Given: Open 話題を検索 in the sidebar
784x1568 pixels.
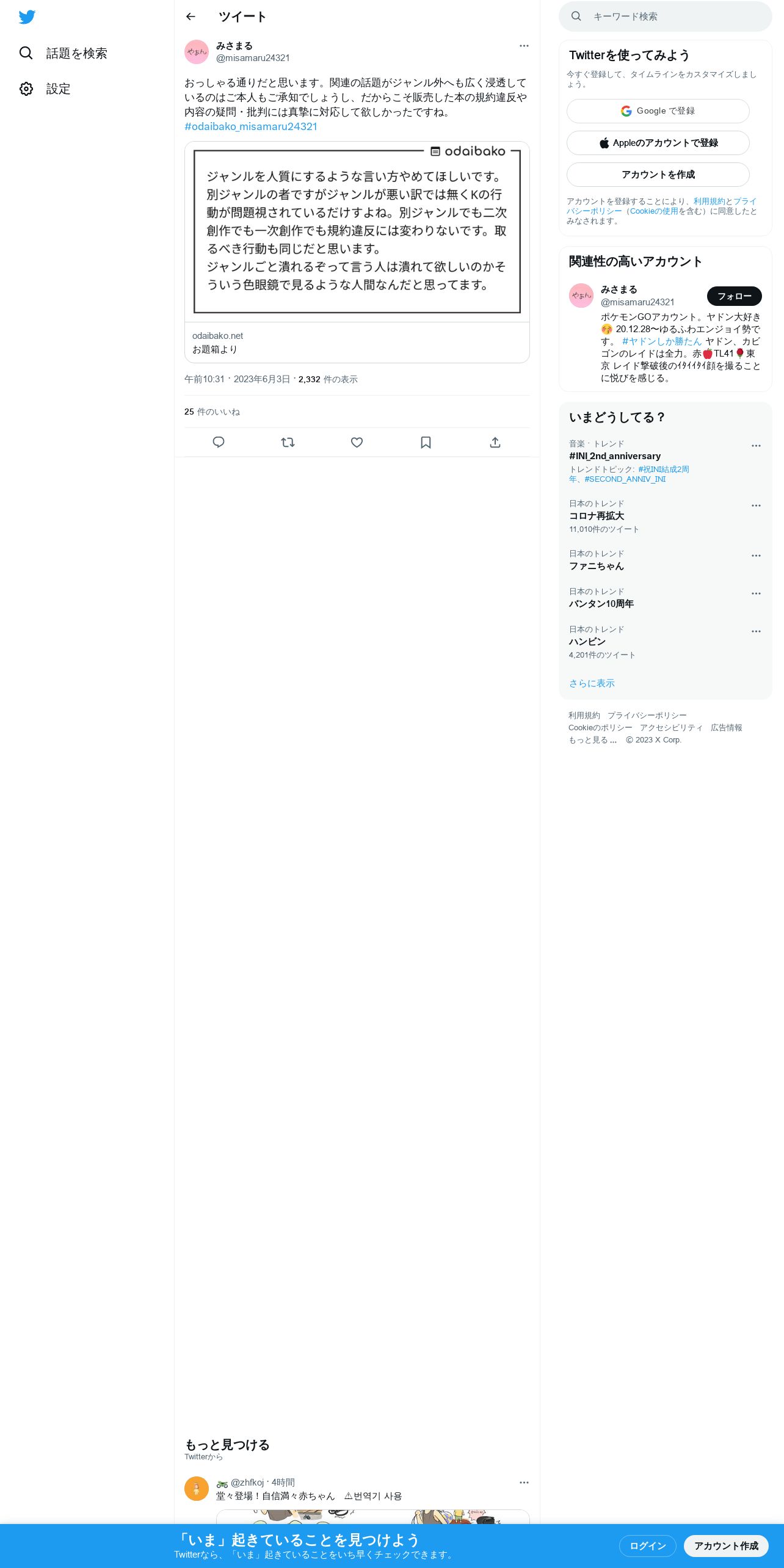Looking at the screenshot, I should coord(63,53).
